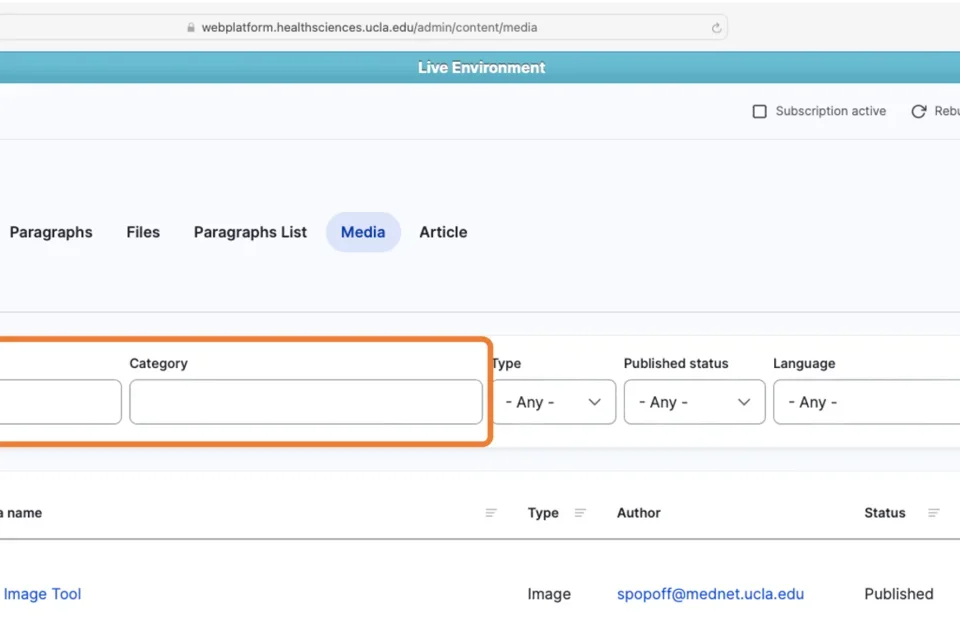Click the Subscription active label
Screen dimensions: 960x640
click(831, 111)
